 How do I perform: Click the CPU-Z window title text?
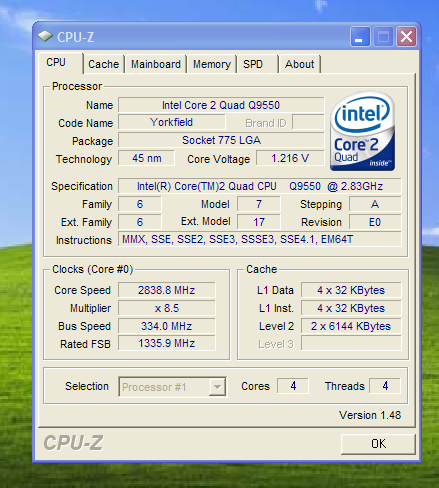click(x=75, y=37)
